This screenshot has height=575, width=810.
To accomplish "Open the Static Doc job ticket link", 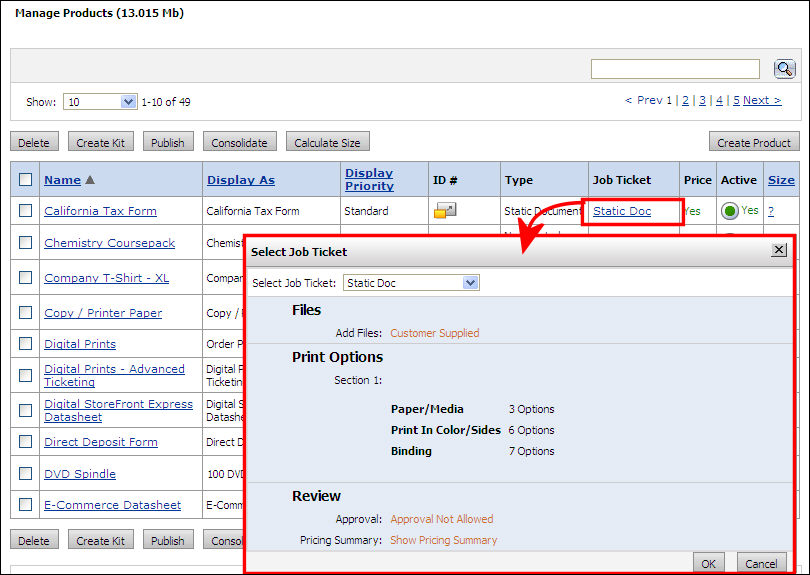I will (622, 211).
